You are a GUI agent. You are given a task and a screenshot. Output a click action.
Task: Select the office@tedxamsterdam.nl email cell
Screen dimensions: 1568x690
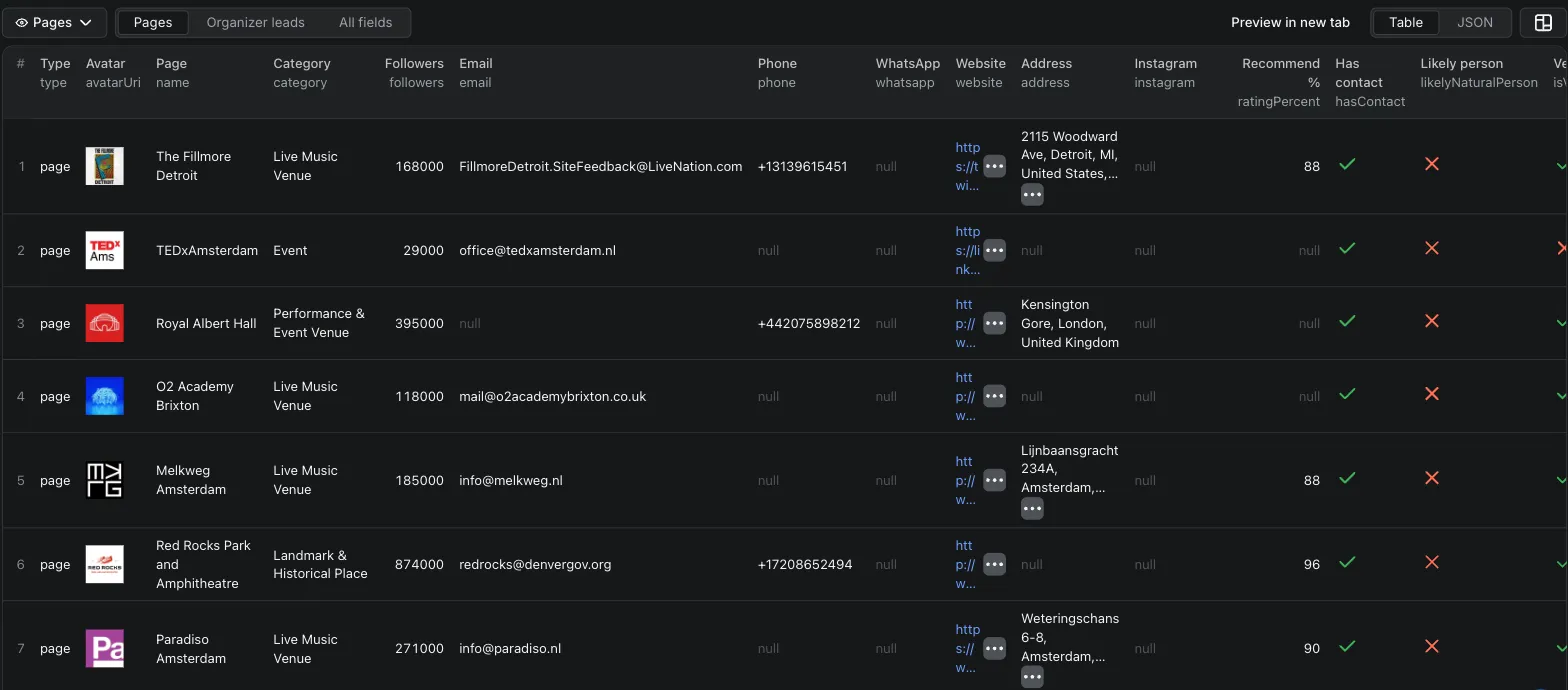coord(537,250)
